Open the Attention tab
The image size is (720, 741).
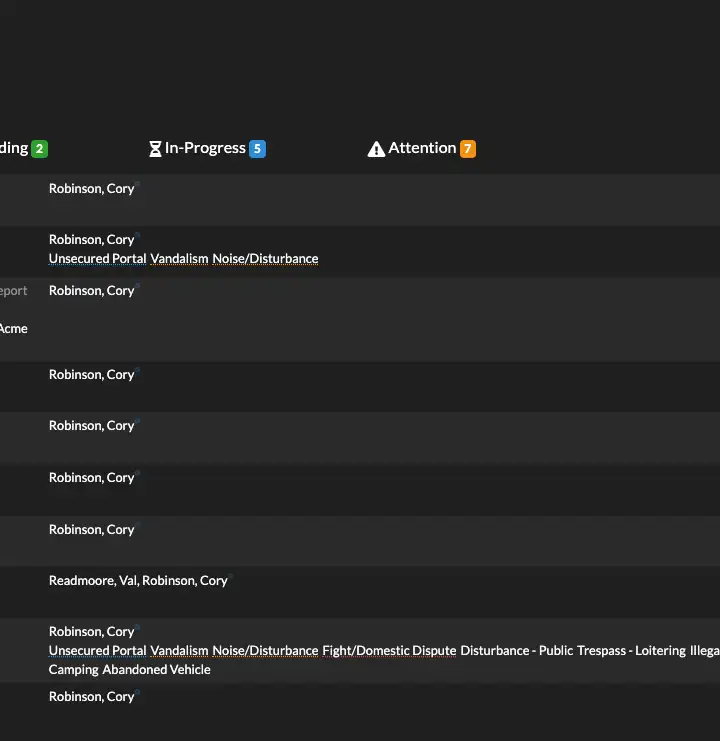[x=421, y=148]
